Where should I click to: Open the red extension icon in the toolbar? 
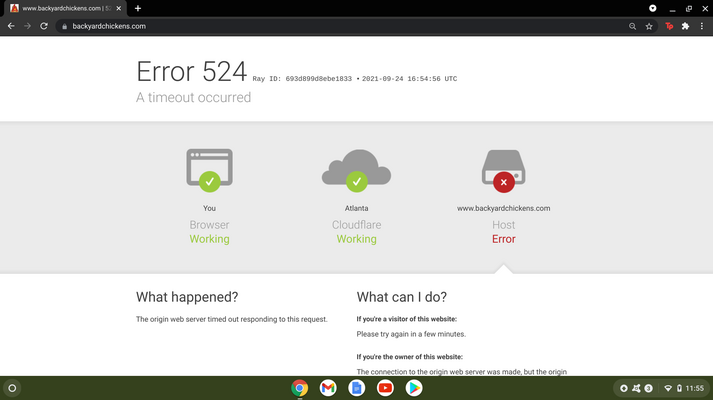click(669, 26)
